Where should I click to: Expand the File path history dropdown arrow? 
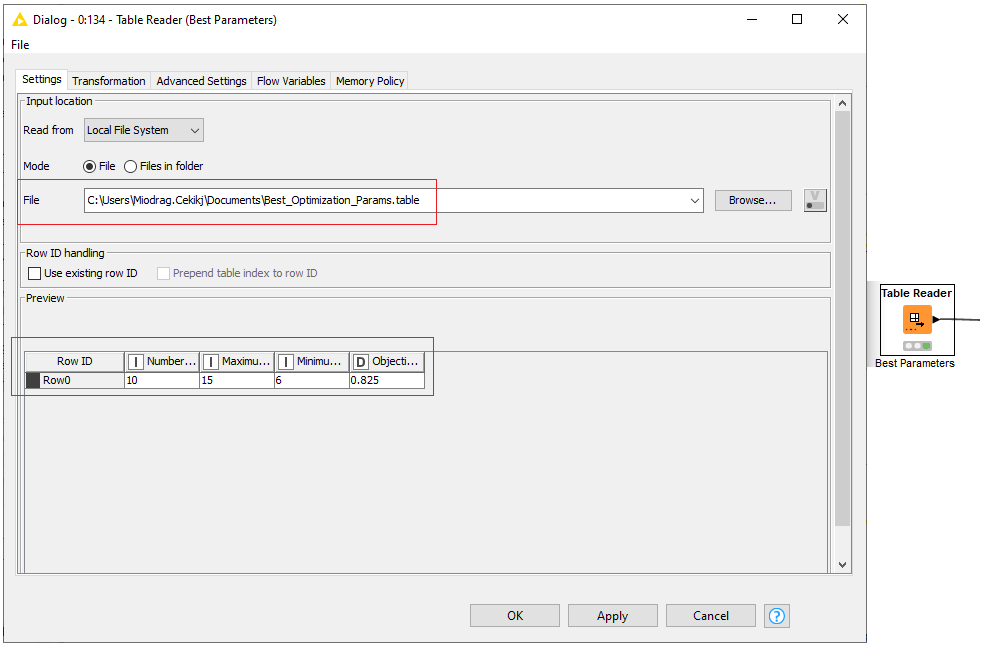point(695,201)
